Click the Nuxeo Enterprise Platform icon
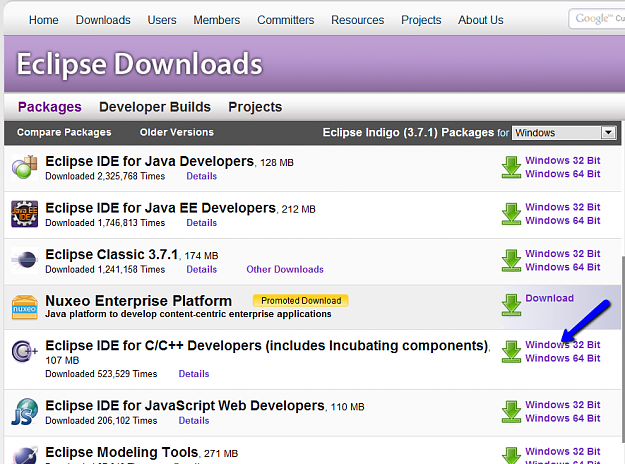 click(x=25, y=307)
